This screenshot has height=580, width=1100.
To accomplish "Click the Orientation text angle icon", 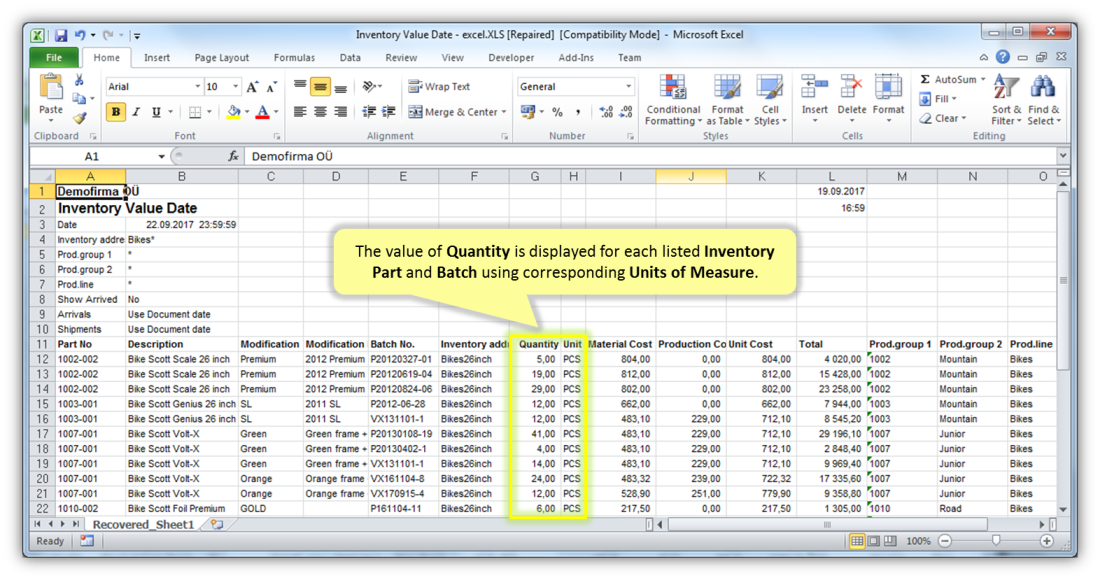I will [370, 87].
